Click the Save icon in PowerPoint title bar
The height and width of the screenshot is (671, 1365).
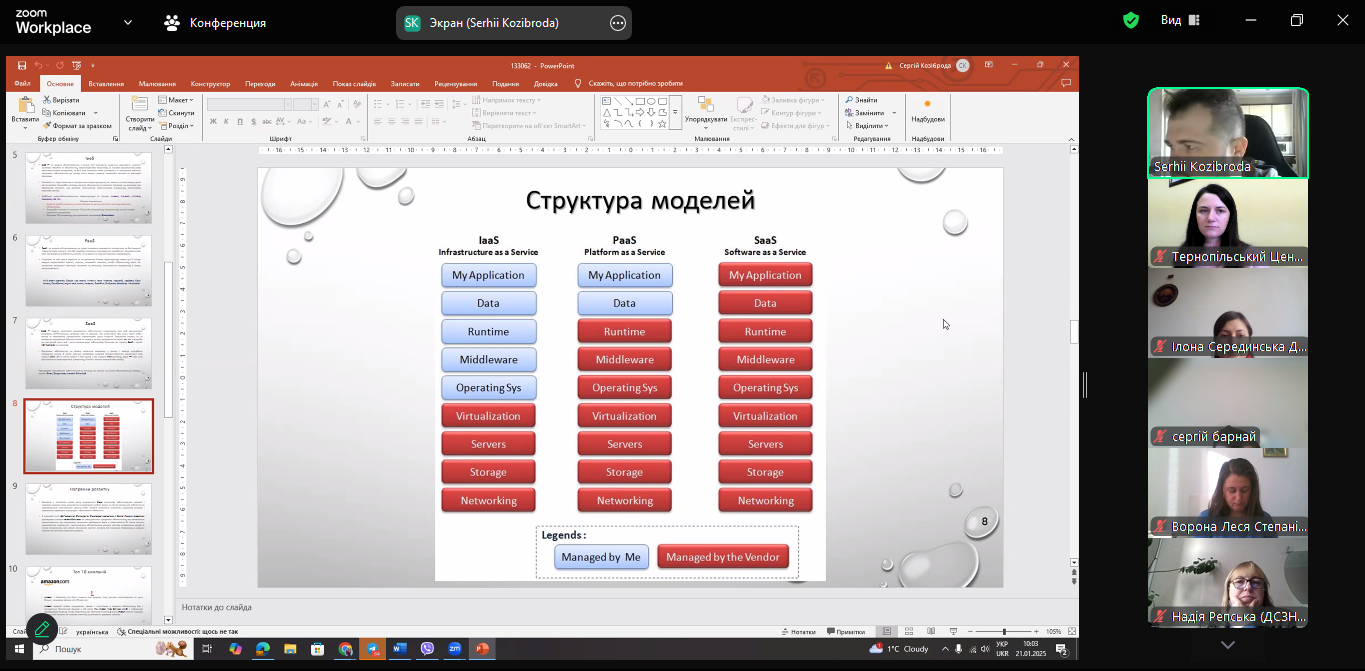(x=22, y=65)
